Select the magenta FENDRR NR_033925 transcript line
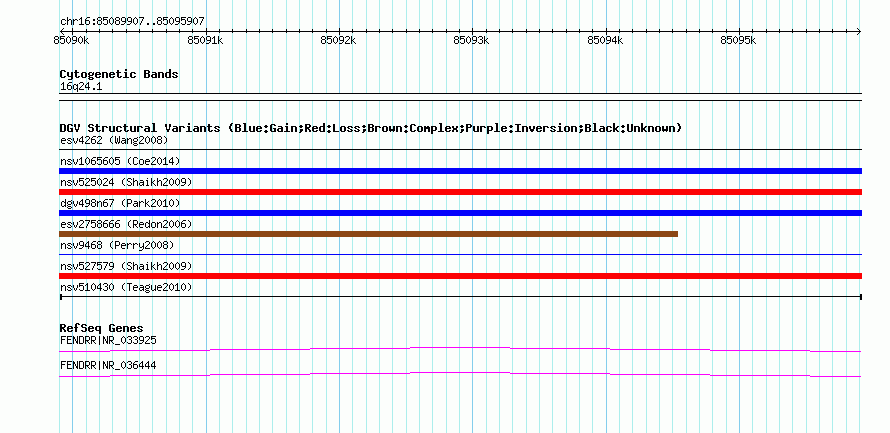Screen dimensions: 890x433 460,349
